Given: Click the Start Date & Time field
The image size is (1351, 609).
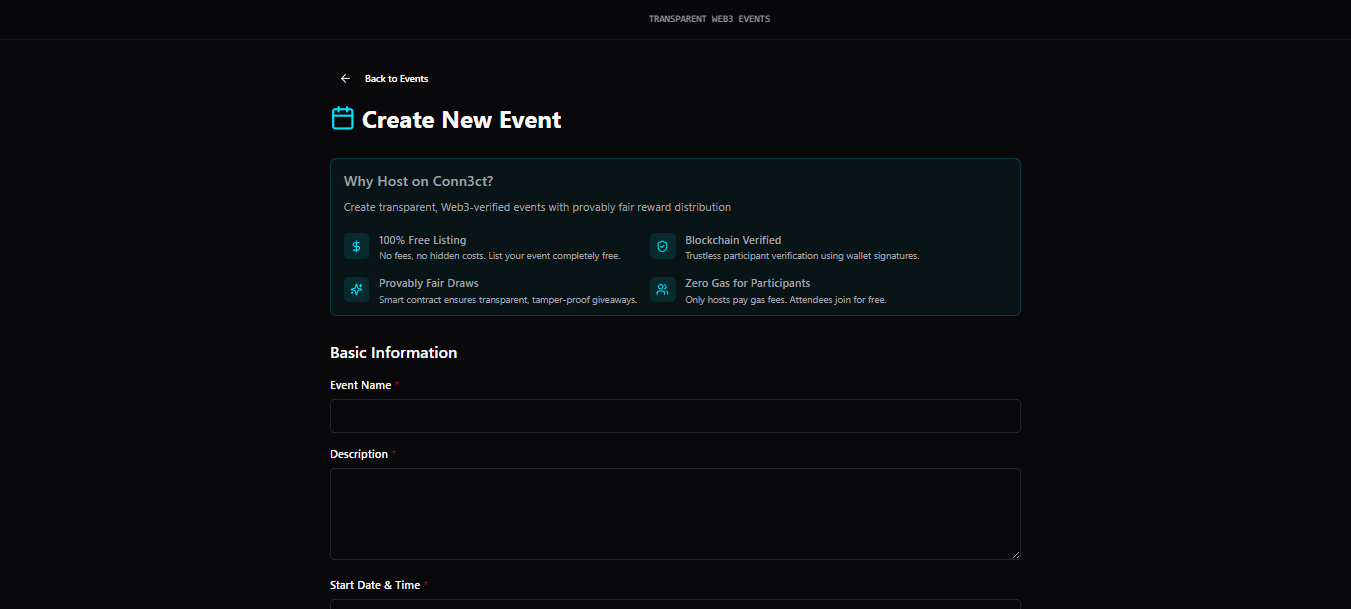Looking at the screenshot, I should (x=675, y=604).
